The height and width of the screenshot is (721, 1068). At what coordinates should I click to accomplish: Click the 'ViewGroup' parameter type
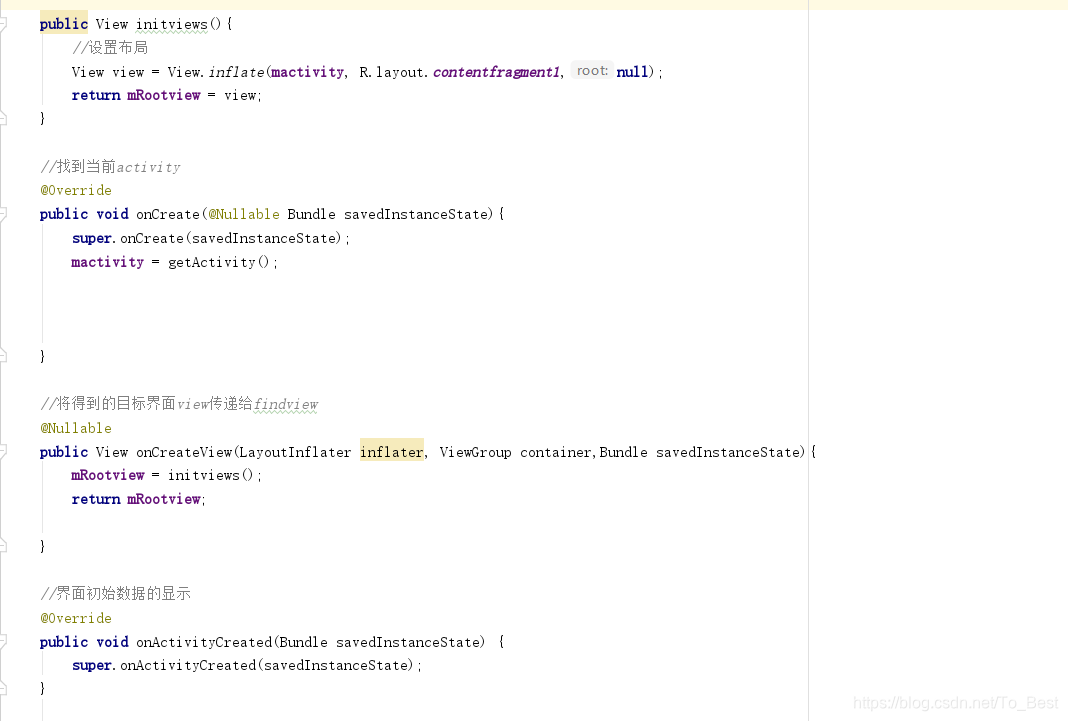(x=475, y=452)
